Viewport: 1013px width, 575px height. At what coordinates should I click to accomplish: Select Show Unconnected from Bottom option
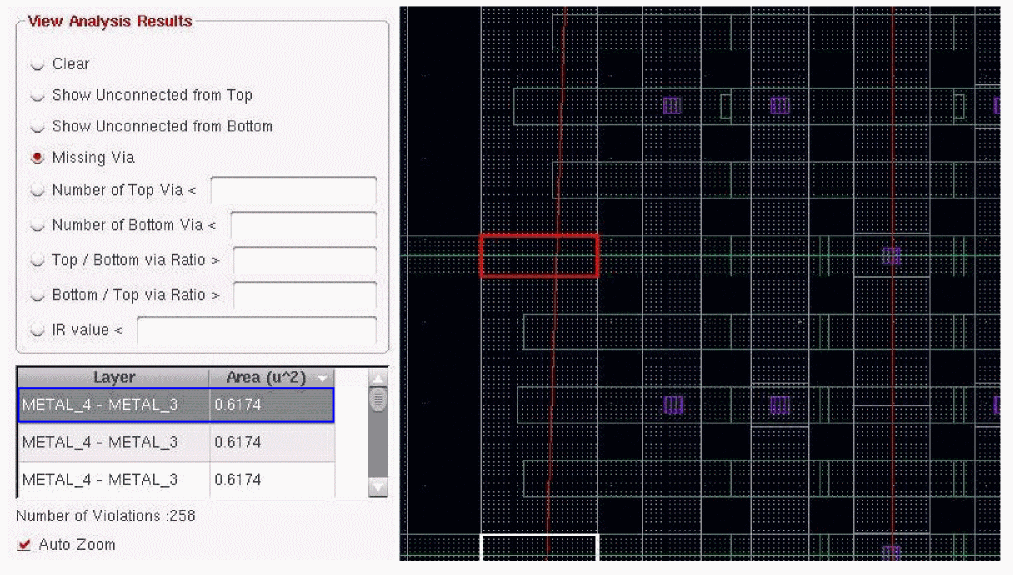(x=37, y=126)
